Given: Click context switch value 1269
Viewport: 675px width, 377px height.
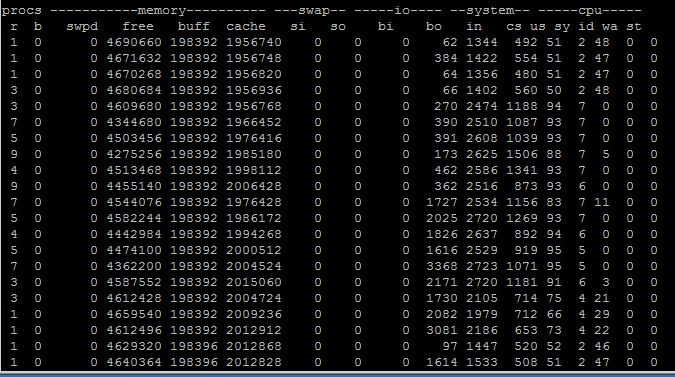Looking at the screenshot, I should click(x=522, y=218).
